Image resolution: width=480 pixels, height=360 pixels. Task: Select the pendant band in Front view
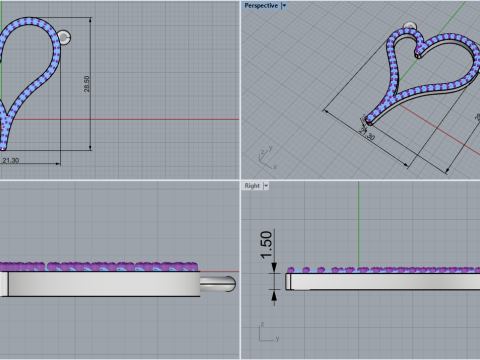click(x=100, y=284)
